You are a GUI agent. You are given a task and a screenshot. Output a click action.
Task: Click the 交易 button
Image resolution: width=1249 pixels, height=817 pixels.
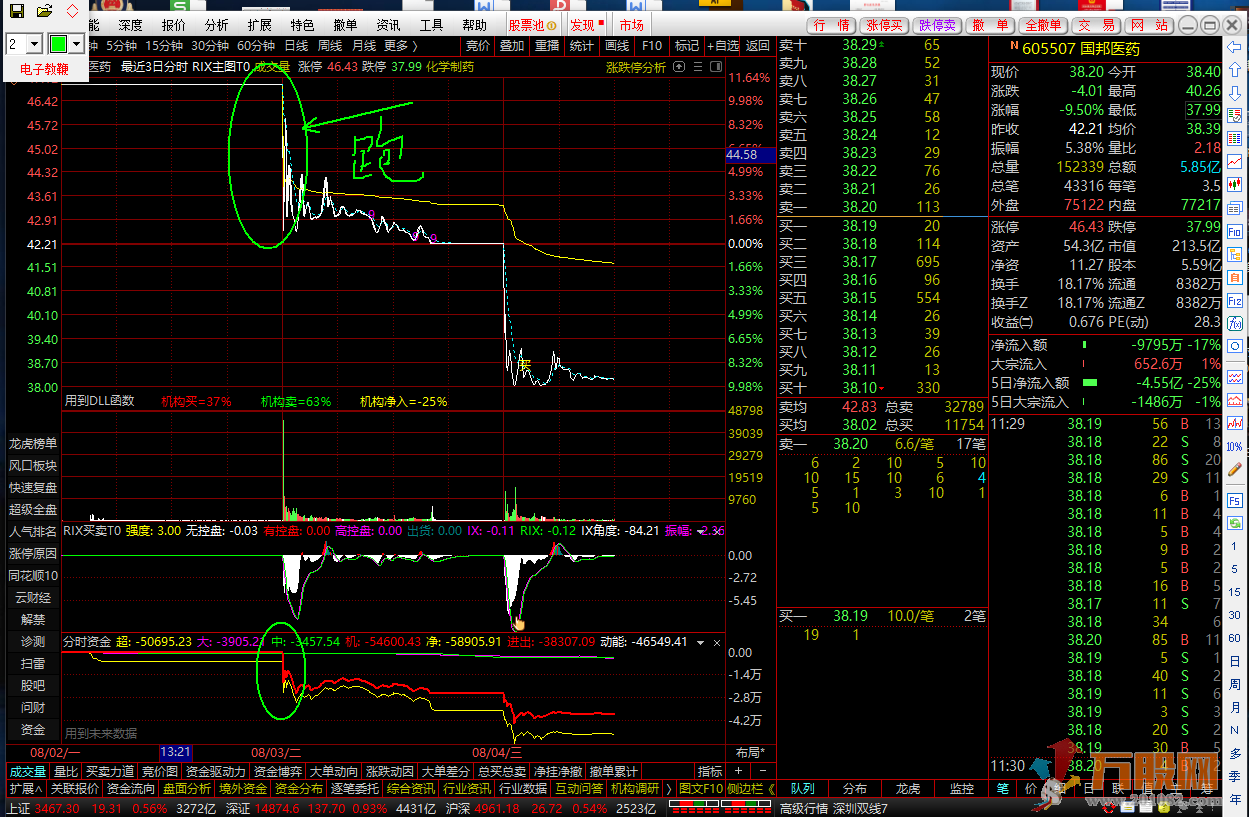(x=1096, y=25)
